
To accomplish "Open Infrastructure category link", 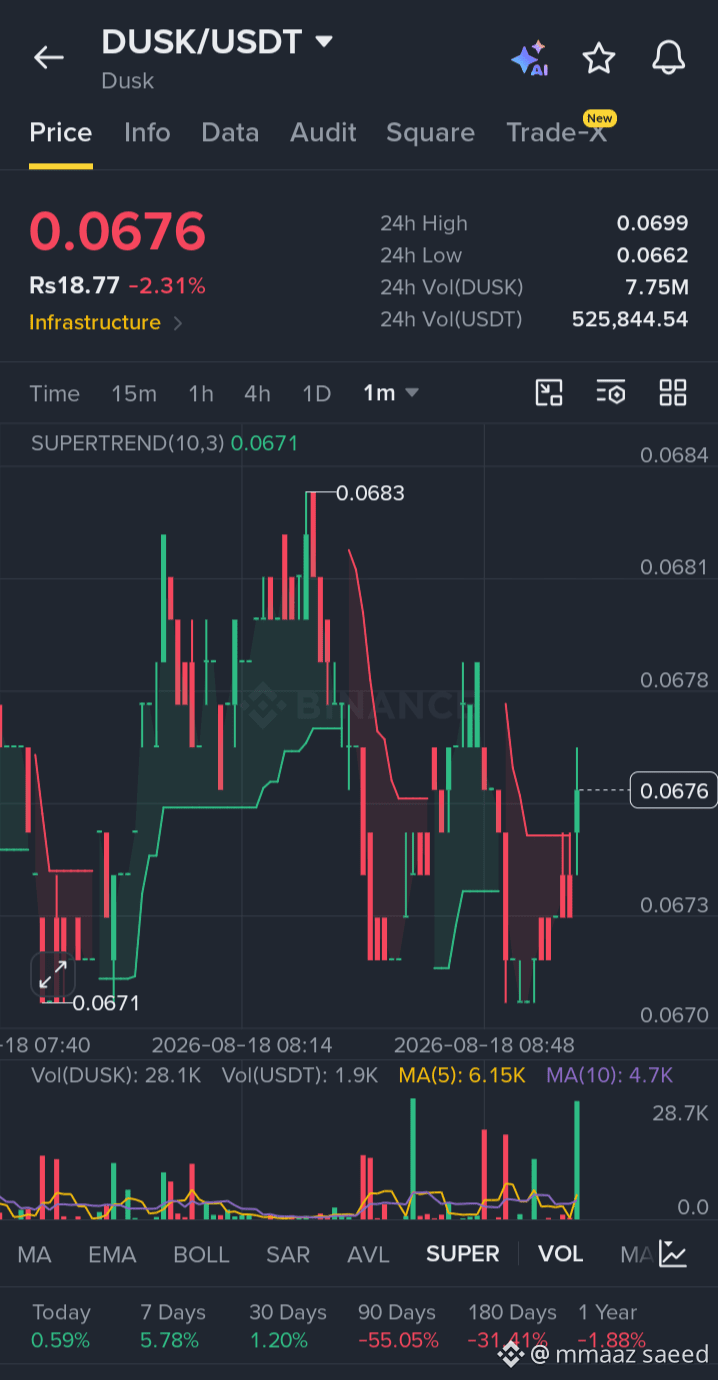I will (x=105, y=322).
